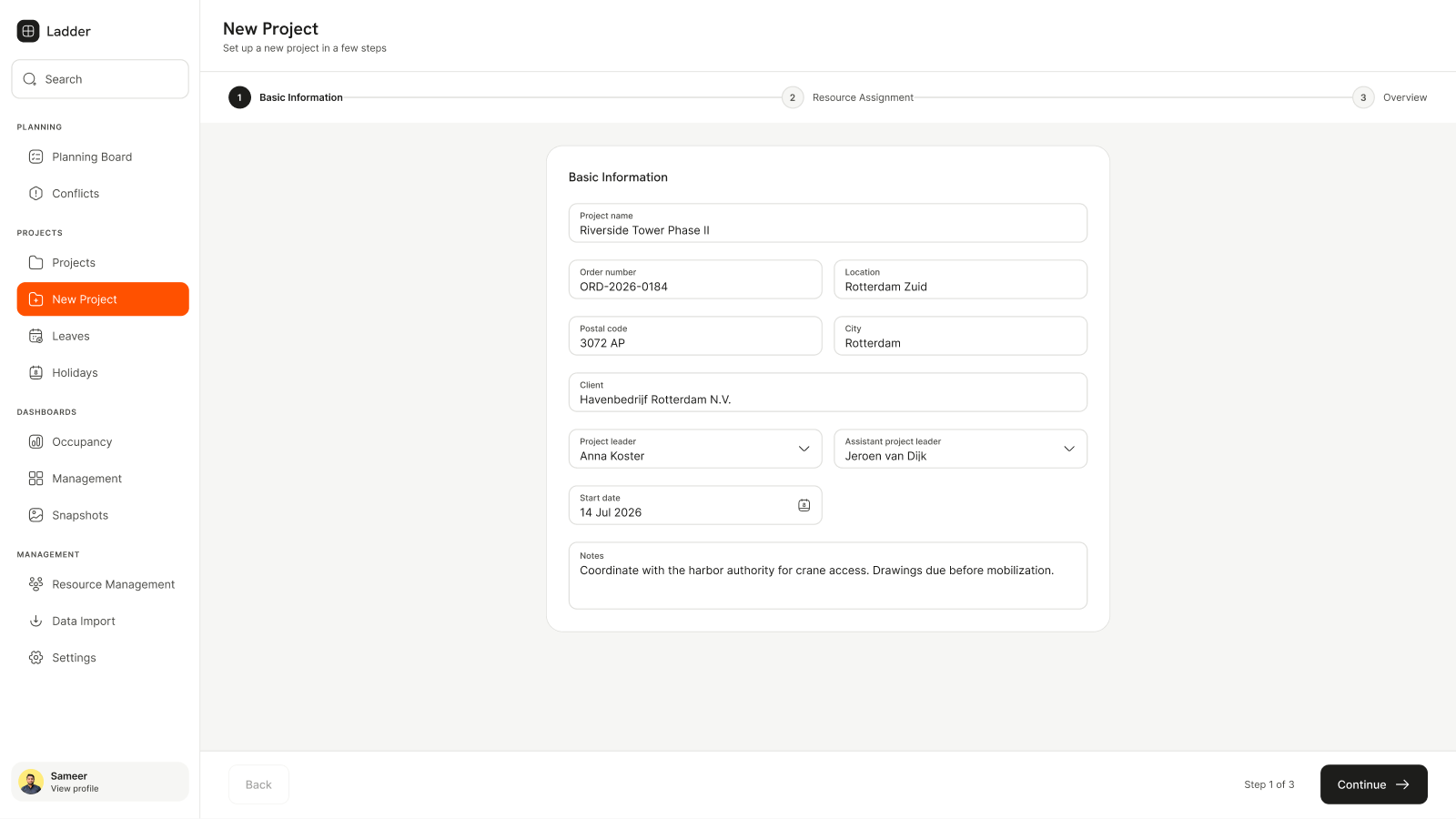Click the Postal code field
The height and width of the screenshot is (819, 1456).
click(695, 336)
